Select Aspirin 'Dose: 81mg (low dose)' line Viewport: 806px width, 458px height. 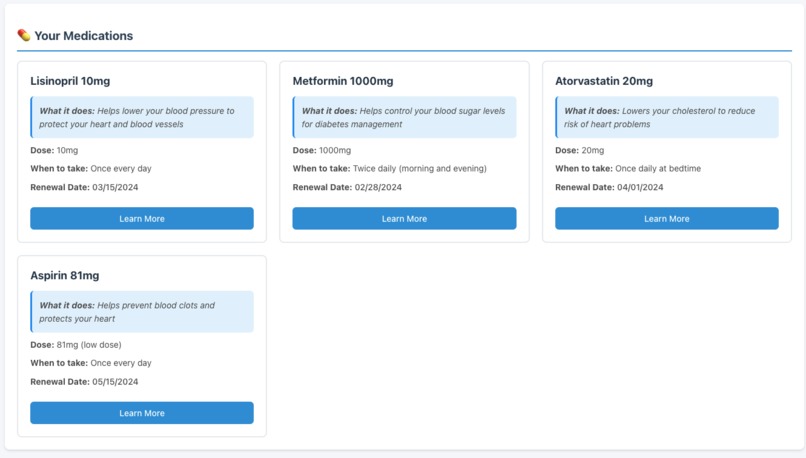point(76,344)
